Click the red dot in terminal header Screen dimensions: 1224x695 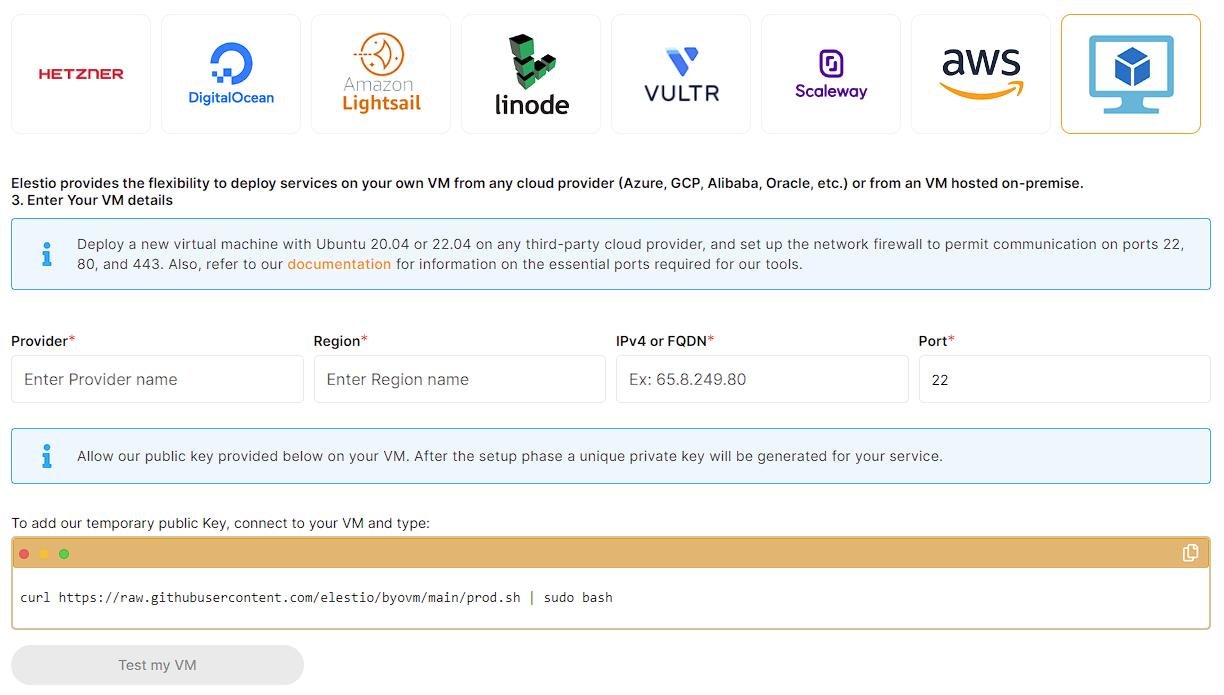pyautogui.click(x=25, y=554)
